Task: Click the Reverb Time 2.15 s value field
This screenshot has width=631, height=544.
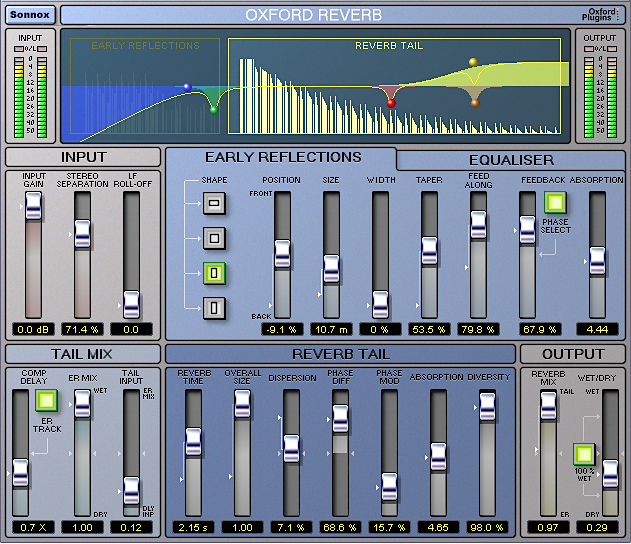Action: pos(193,527)
